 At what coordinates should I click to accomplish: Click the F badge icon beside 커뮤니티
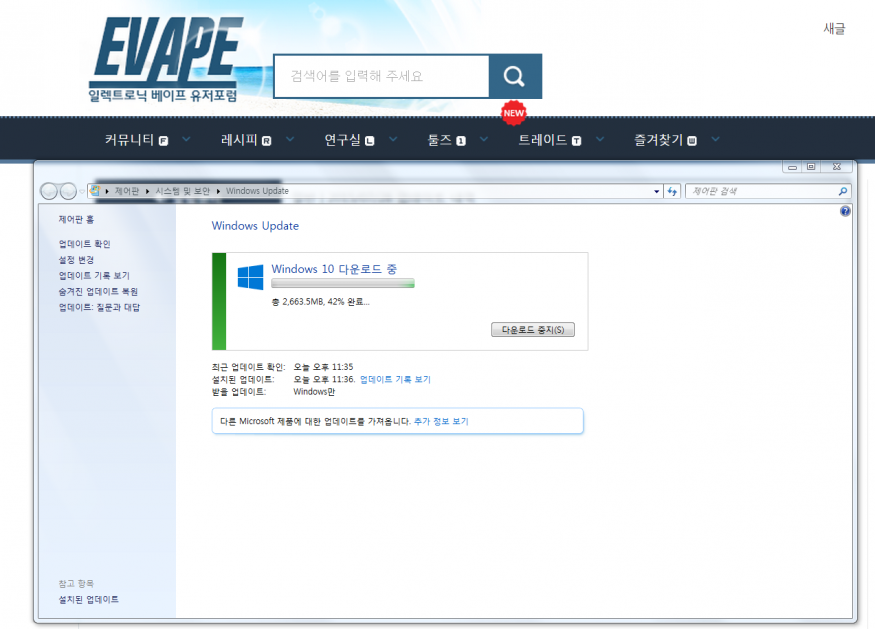click(163, 141)
